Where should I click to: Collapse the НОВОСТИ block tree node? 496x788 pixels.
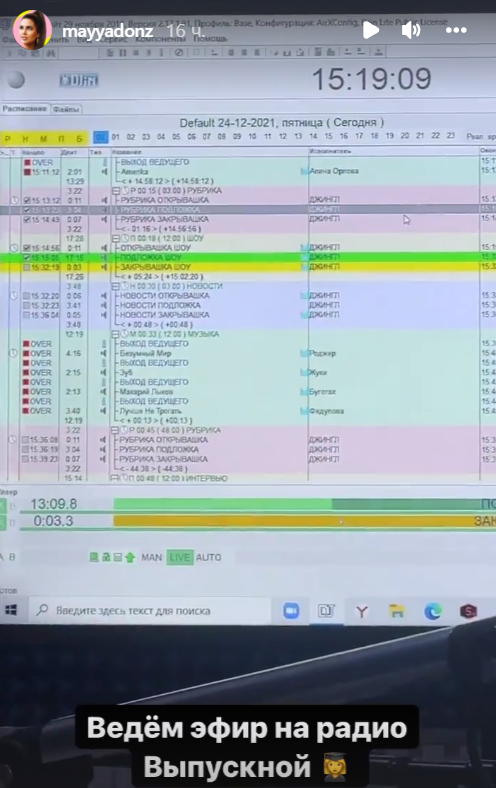click(116, 286)
